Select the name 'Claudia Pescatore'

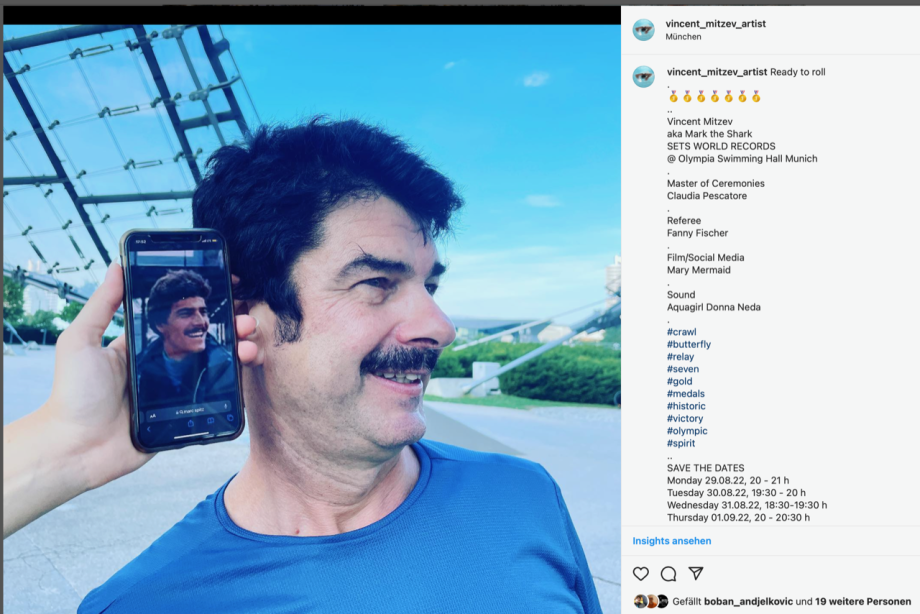pyautogui.click(x=706, y=195)
